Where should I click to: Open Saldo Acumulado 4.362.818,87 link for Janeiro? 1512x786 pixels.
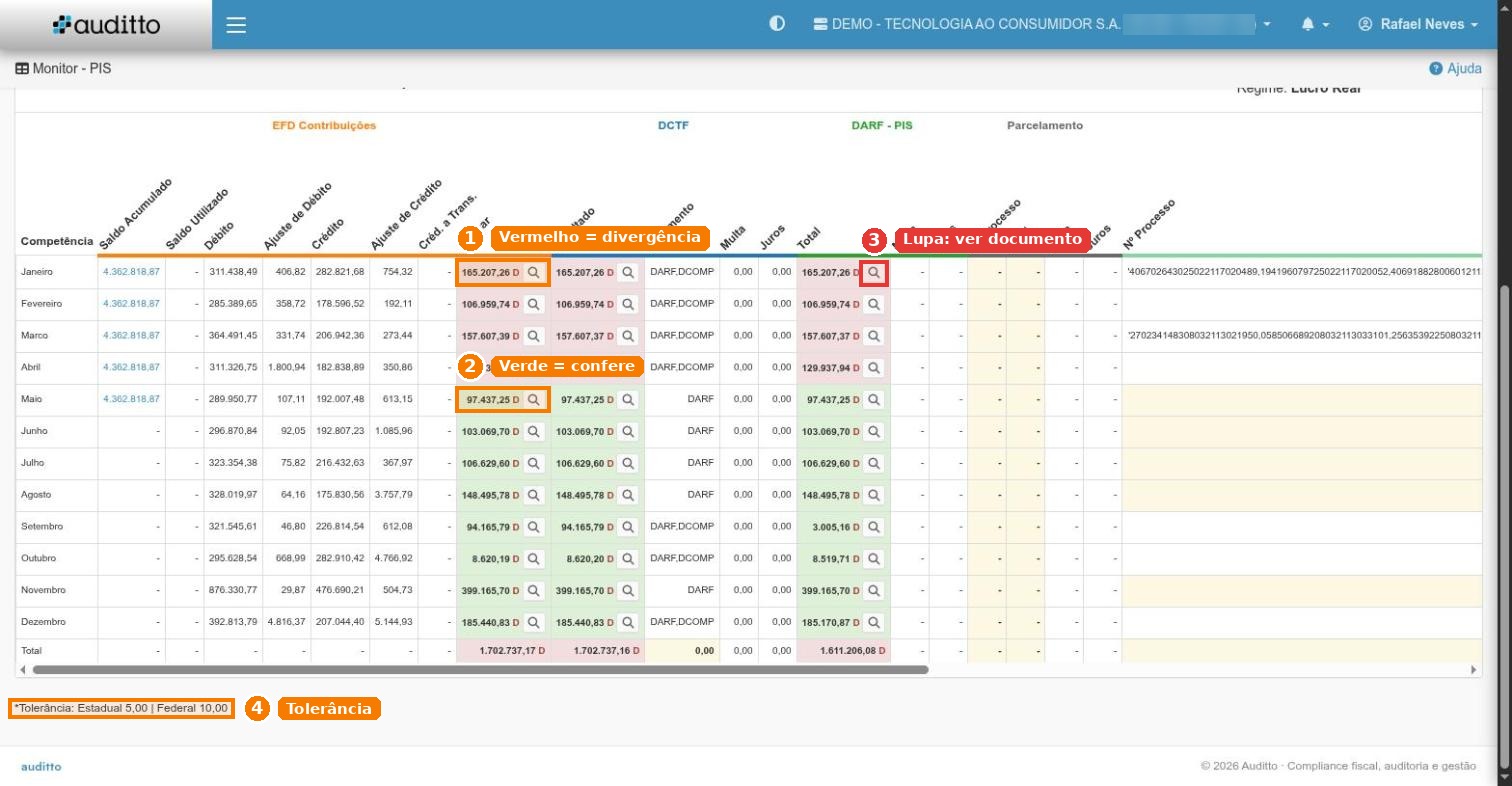point(131,272)
